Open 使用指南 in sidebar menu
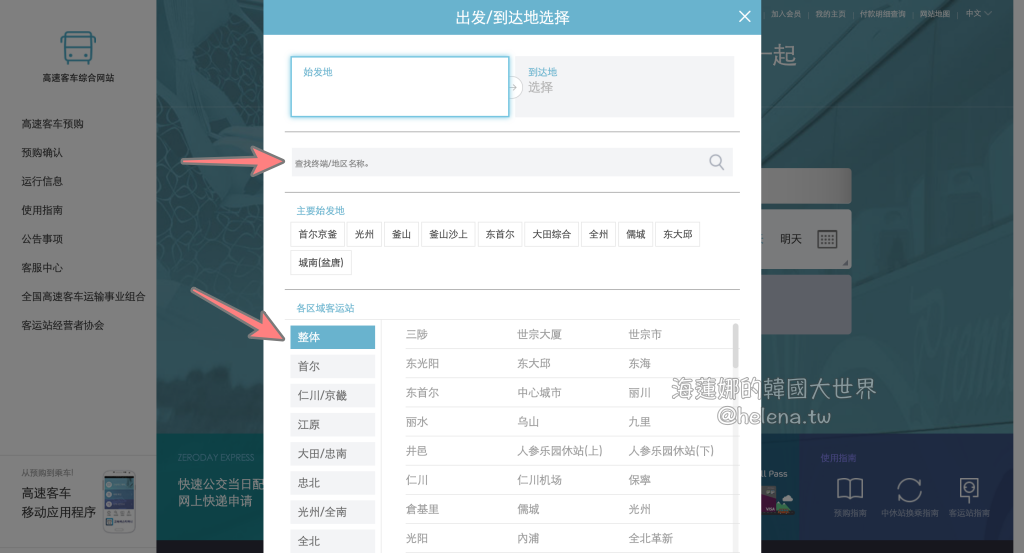 point(42,210)
